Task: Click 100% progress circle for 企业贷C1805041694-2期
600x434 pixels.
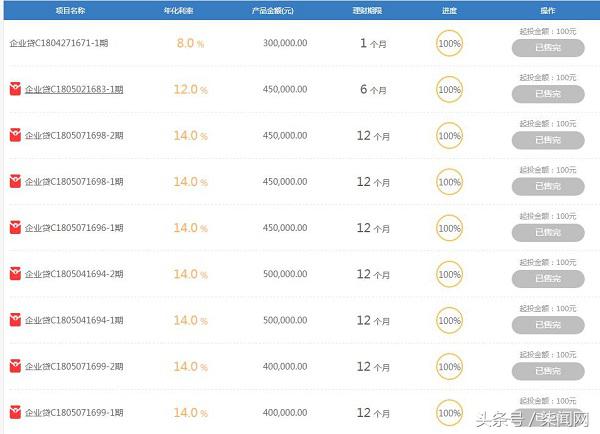Action: tap(449, 274)
